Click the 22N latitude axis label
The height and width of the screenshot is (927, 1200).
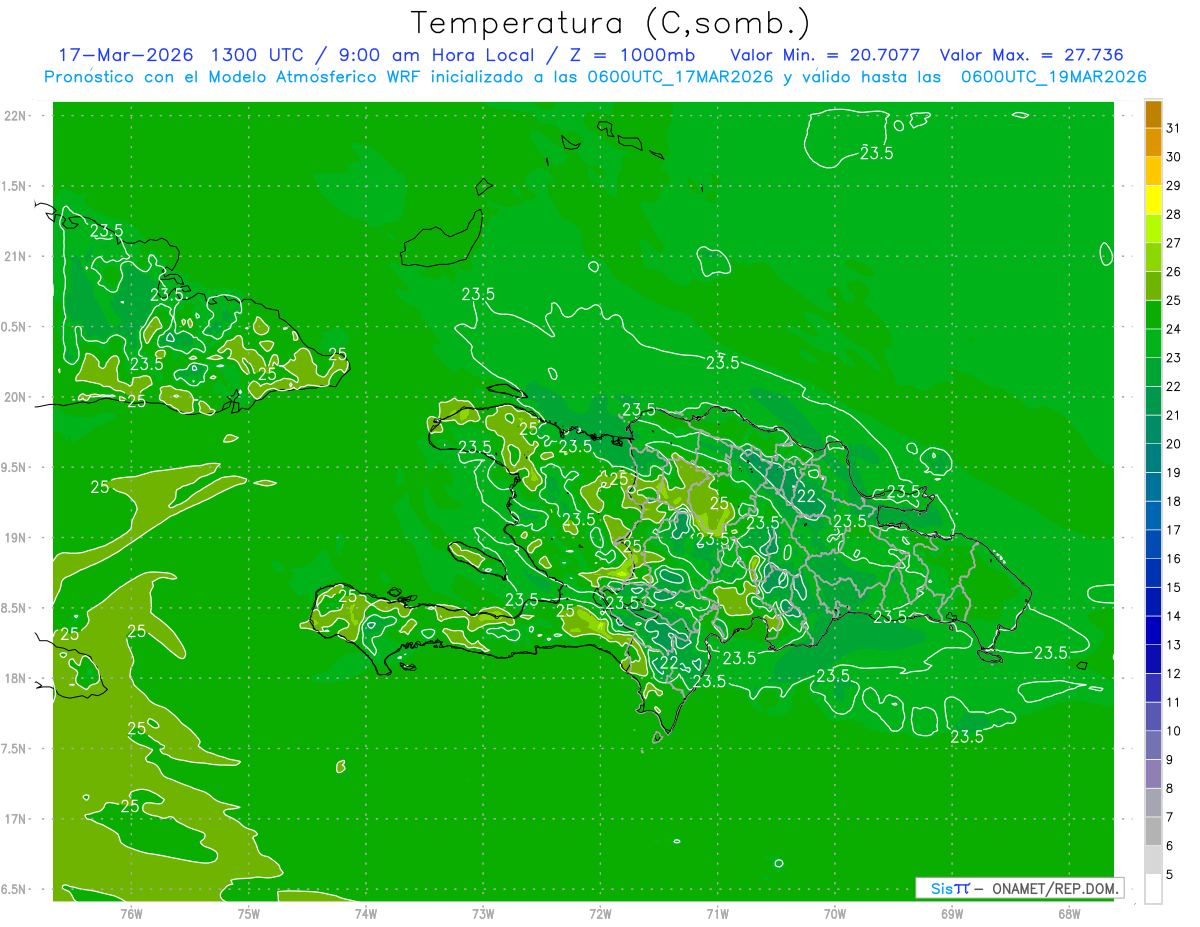click(x=14, y=116)
